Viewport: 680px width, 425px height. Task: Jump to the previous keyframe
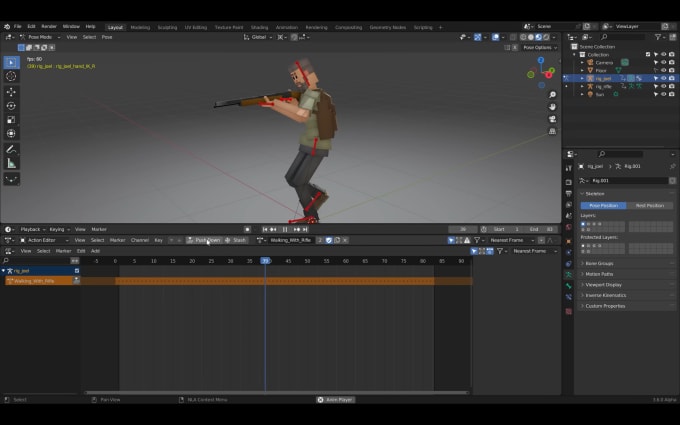(x=273, y=229)
